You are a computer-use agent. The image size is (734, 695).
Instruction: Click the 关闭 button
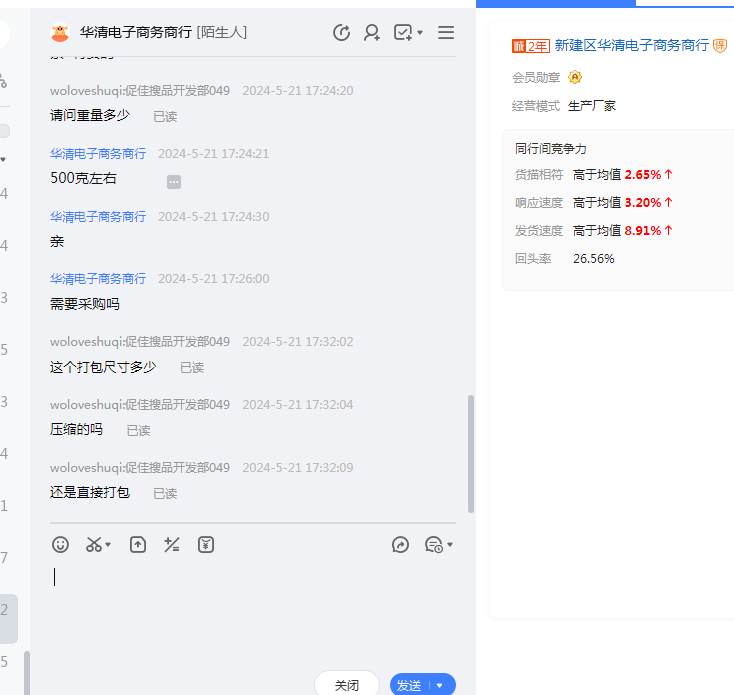point(346,685)
